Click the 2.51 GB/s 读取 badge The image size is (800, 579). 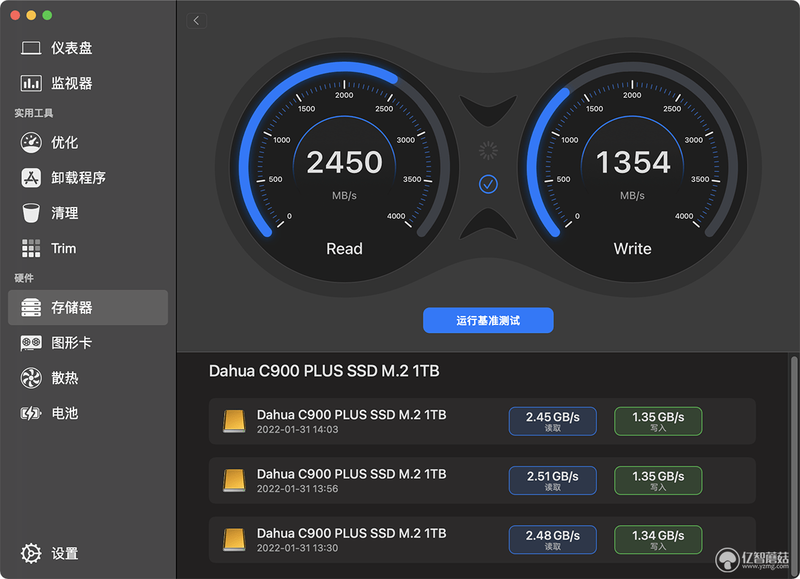553,481
